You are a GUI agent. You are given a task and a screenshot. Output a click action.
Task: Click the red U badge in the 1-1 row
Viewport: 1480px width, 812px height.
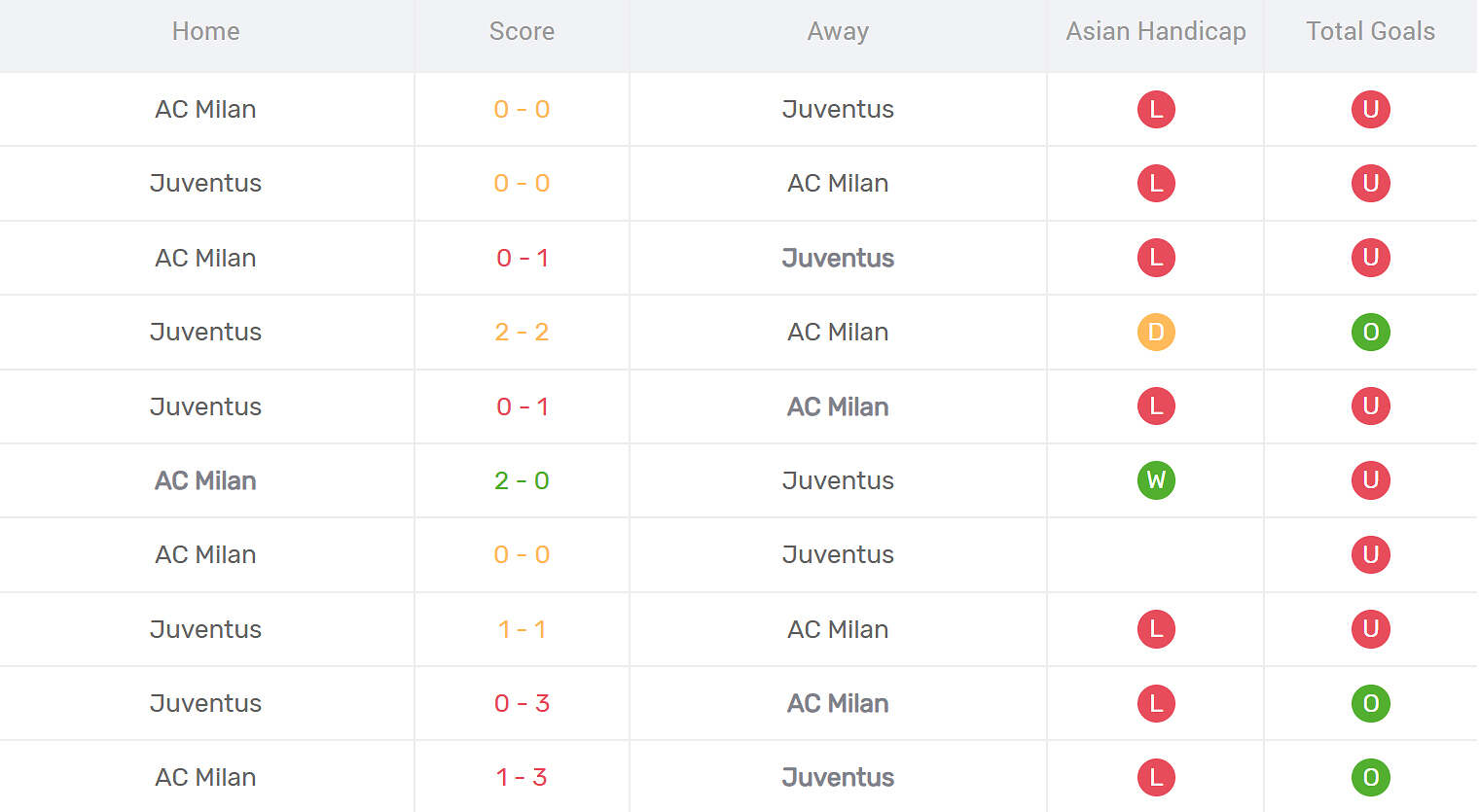1370,629
